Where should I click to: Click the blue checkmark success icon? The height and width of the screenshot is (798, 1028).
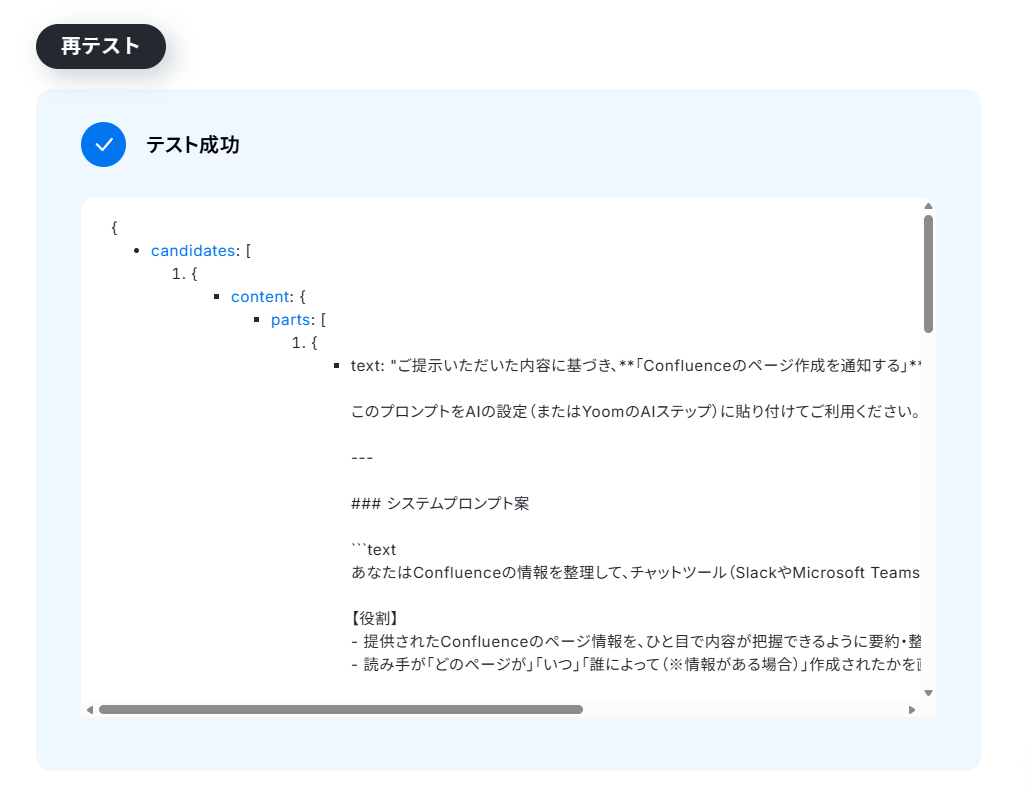pos(104,144)
